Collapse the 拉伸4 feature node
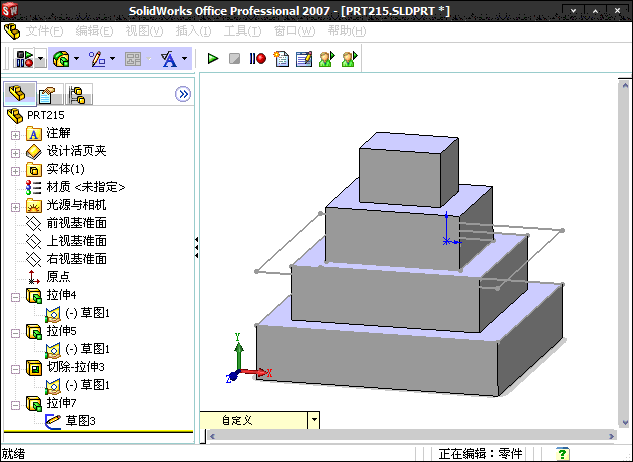 pos(15,298)
